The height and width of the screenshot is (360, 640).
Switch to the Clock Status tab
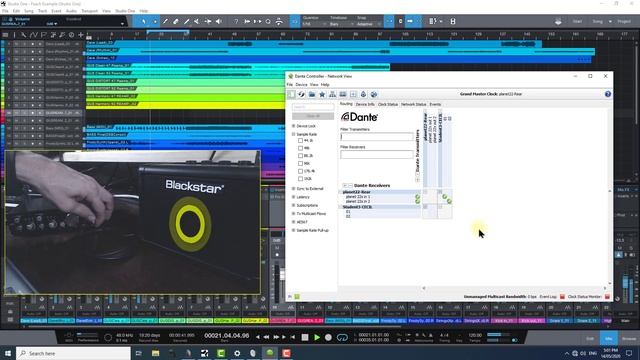(388, 104)
